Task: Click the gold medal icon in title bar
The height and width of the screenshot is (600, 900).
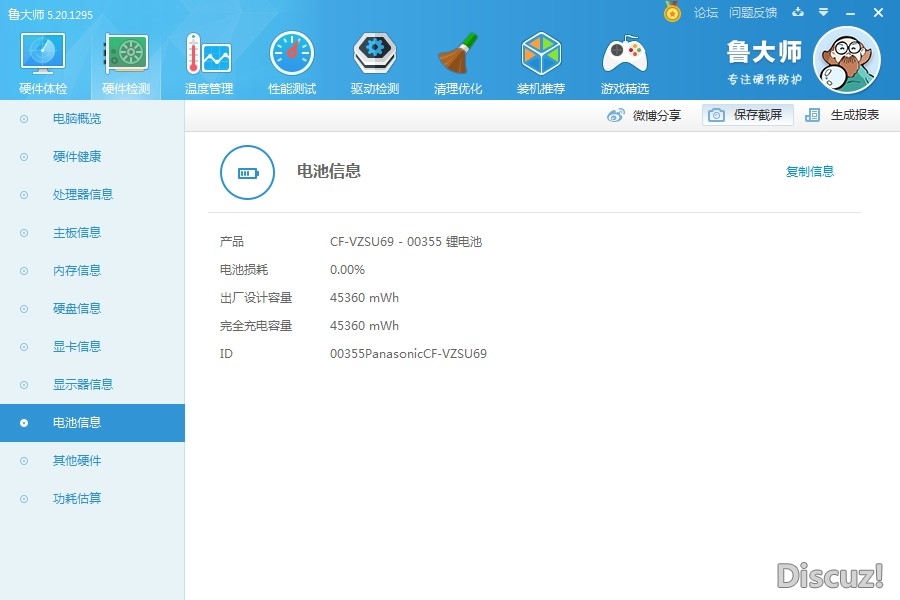Action: pos(672,12)
